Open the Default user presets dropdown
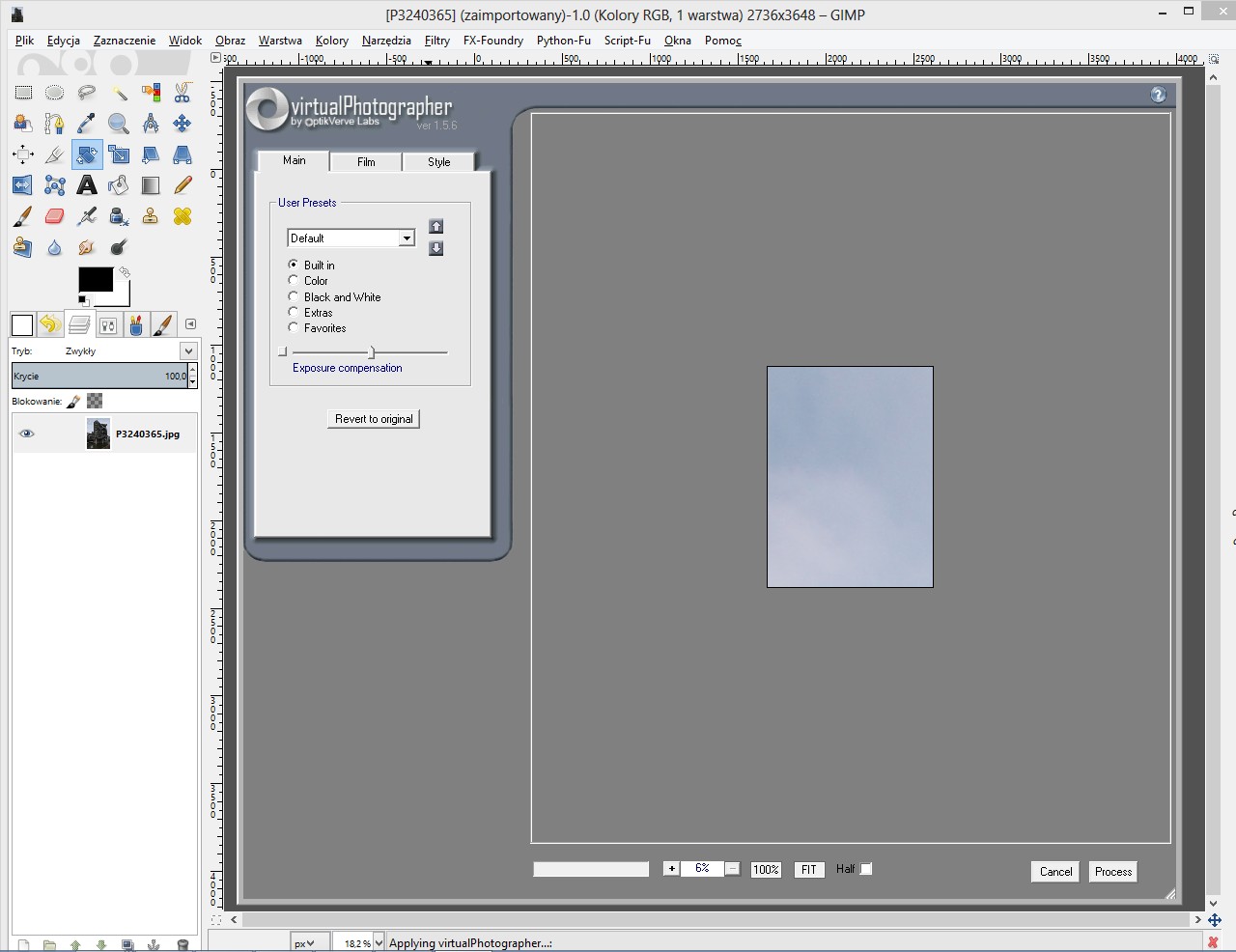Image resolution: width=1236 pixels, height=952 pixels. [407, 238]
